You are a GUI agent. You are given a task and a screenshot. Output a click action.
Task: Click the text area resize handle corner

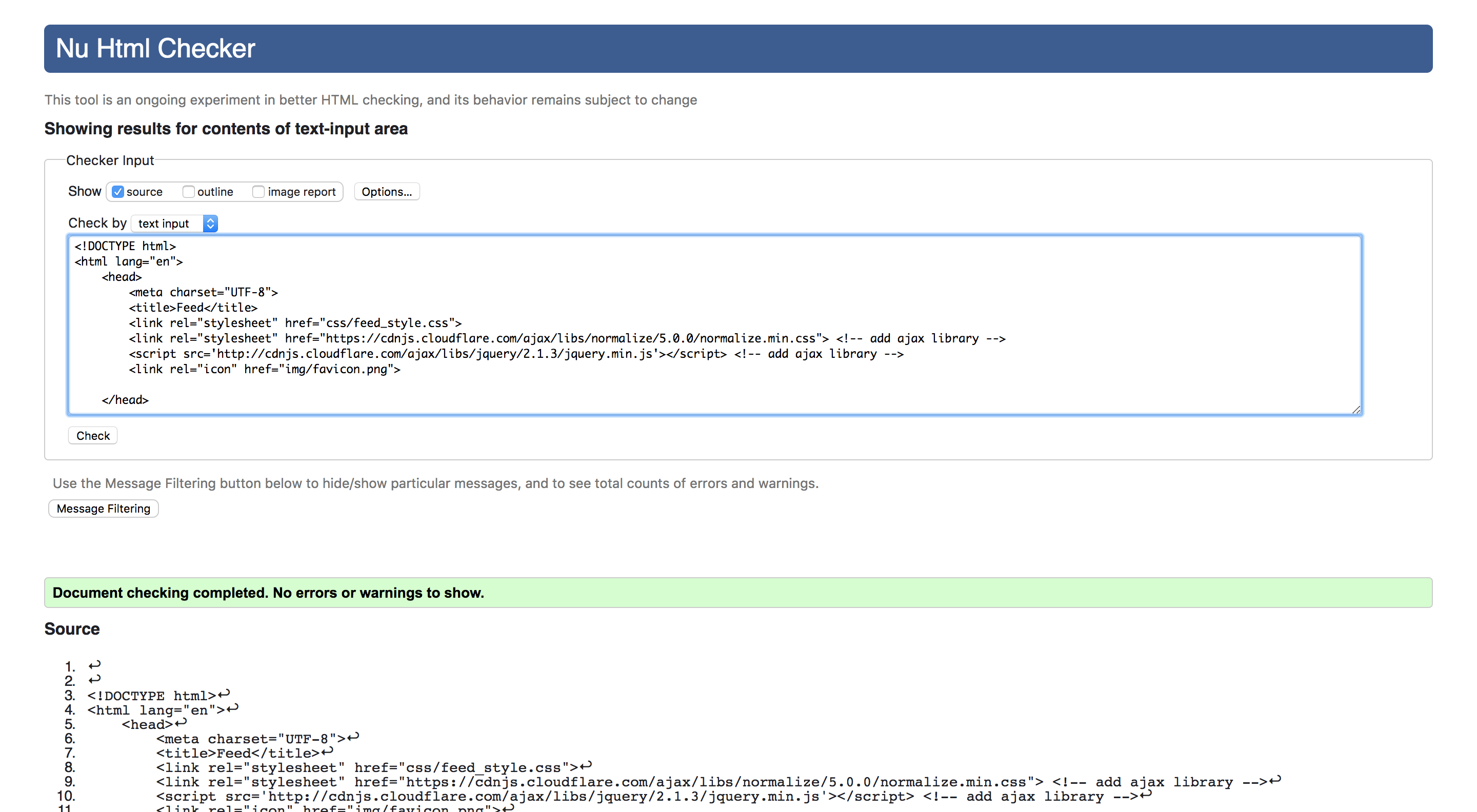tap(1355, 409)
